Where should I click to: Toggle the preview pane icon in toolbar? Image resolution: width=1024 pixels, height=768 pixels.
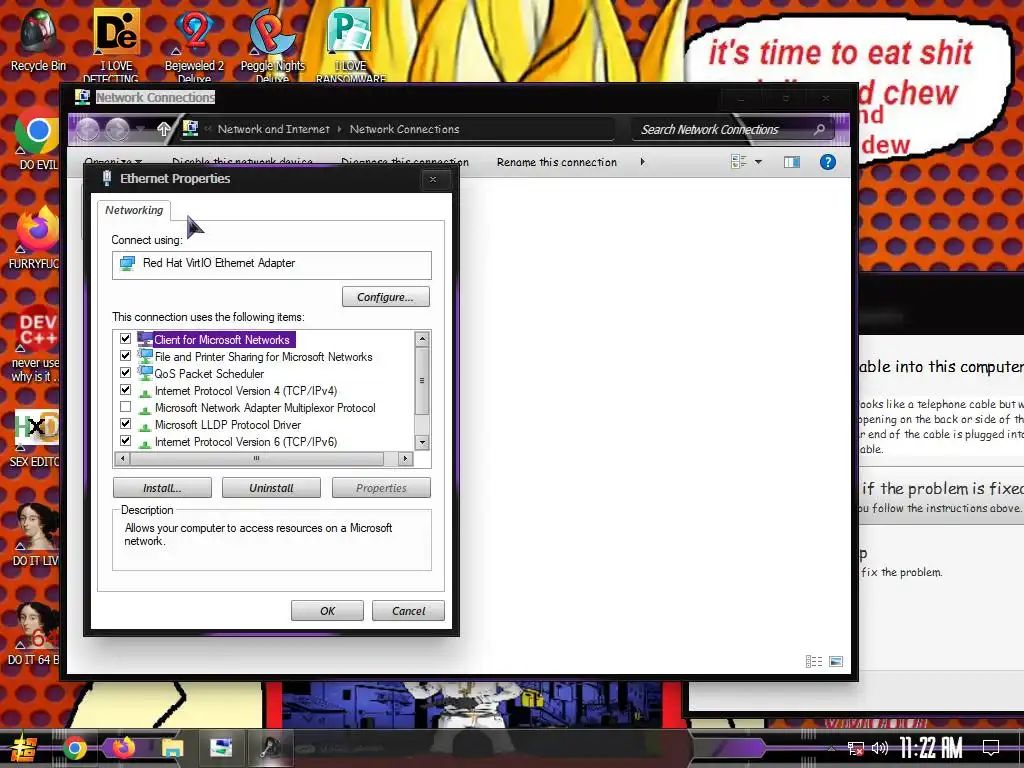[x=792, y=162]
